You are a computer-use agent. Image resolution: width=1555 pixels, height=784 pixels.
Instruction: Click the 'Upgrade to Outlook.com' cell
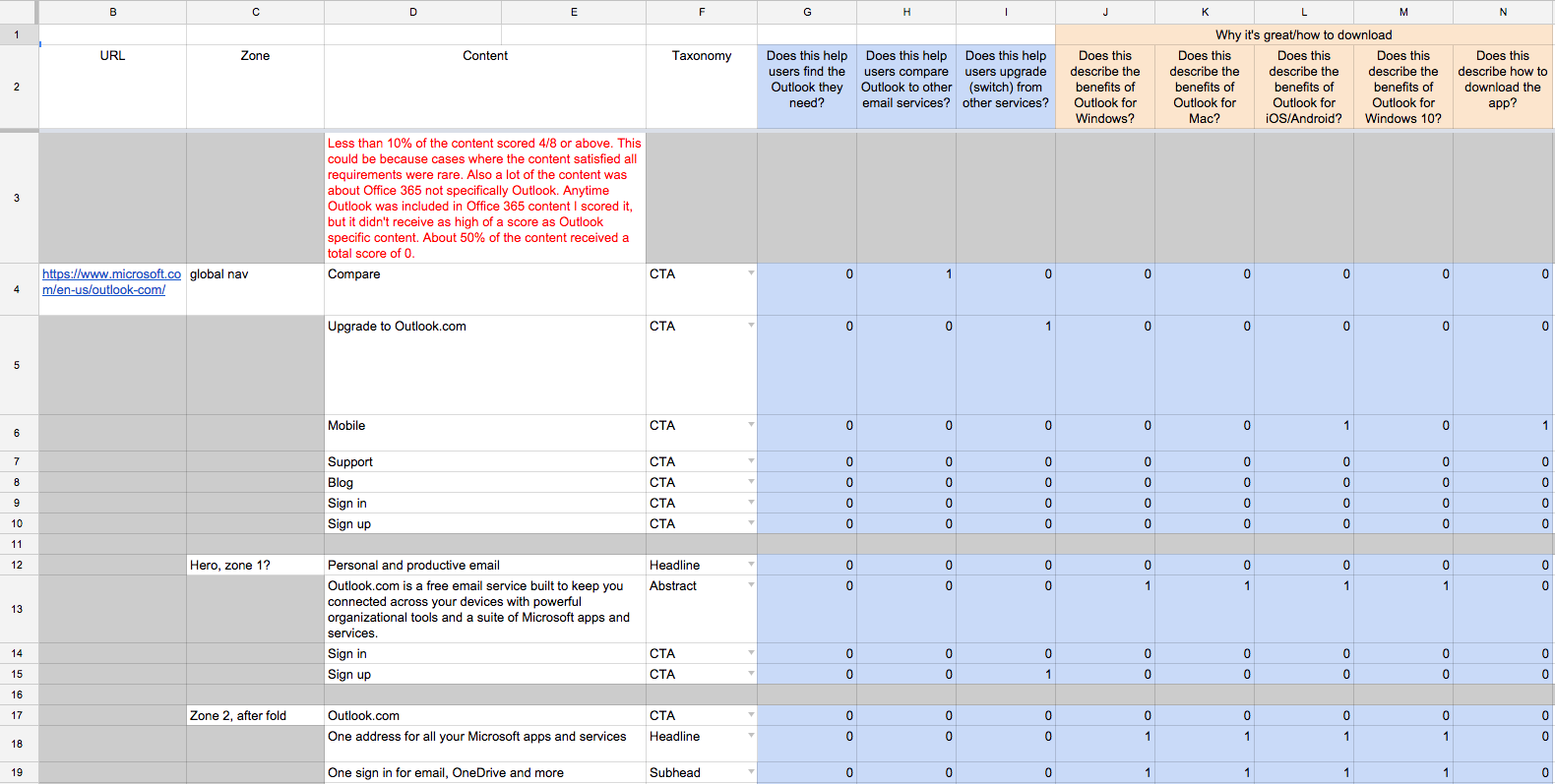[485, 365]
